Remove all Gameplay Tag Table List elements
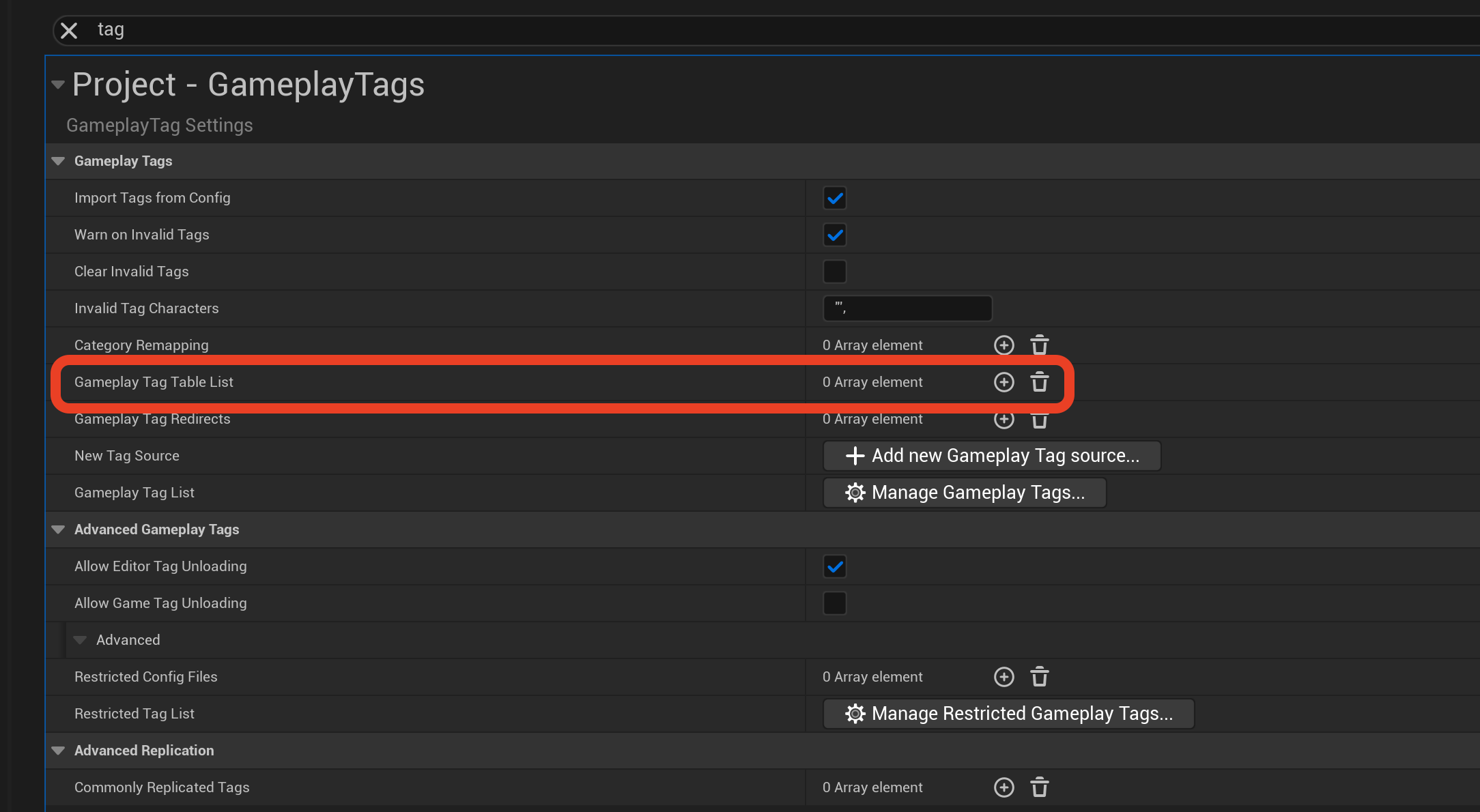 point(1040,382)
